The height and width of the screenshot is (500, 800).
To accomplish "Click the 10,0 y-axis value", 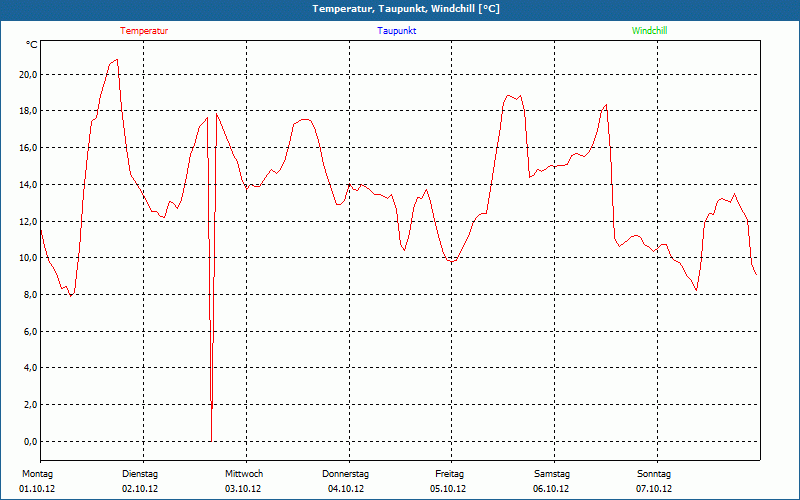I will (x=28, y=258).
